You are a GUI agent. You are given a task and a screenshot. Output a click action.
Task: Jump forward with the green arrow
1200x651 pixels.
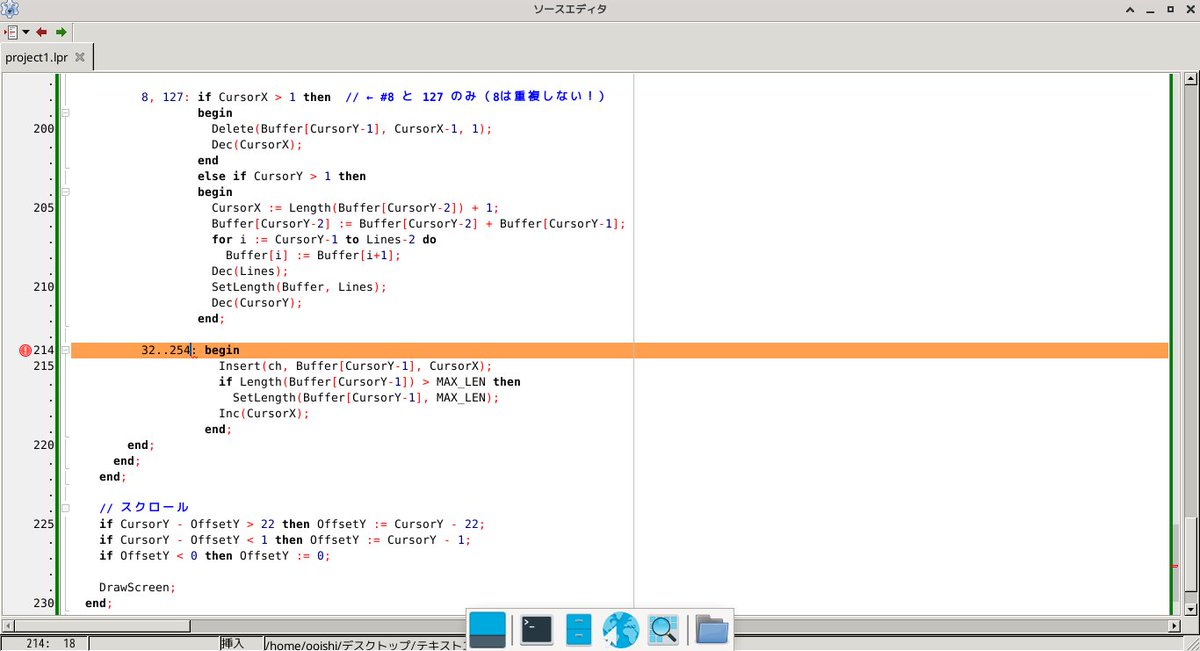(x=61, y=32)
